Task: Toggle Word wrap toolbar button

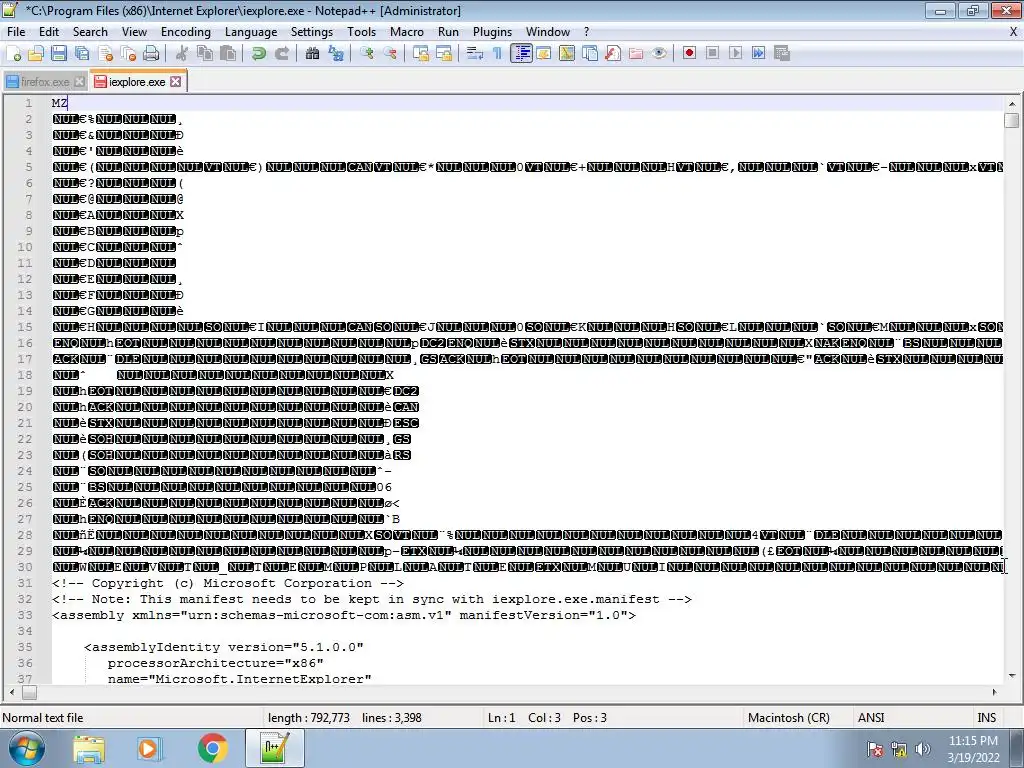Action: point(475,54)
